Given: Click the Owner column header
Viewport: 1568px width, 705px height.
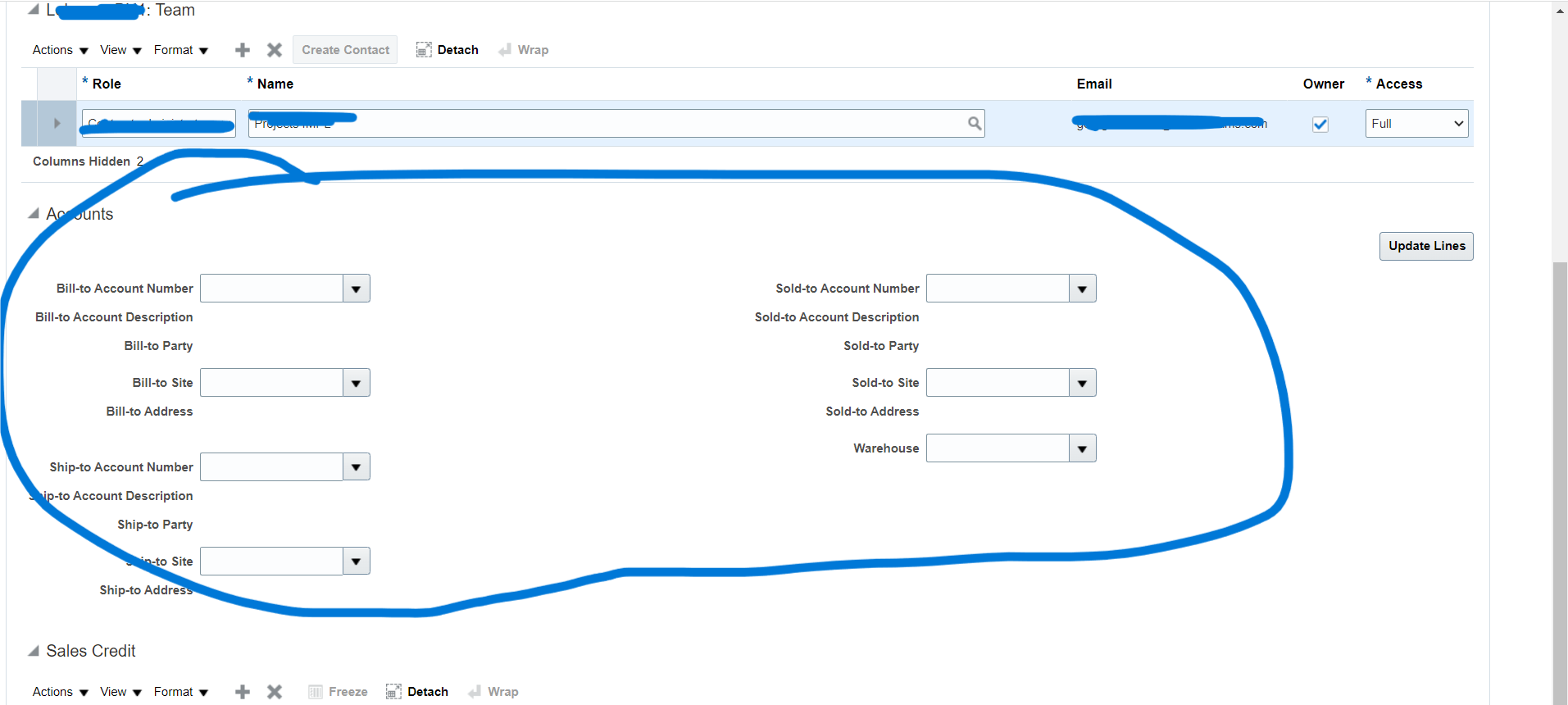Looking at the screenshot, I should [1324, 84].
